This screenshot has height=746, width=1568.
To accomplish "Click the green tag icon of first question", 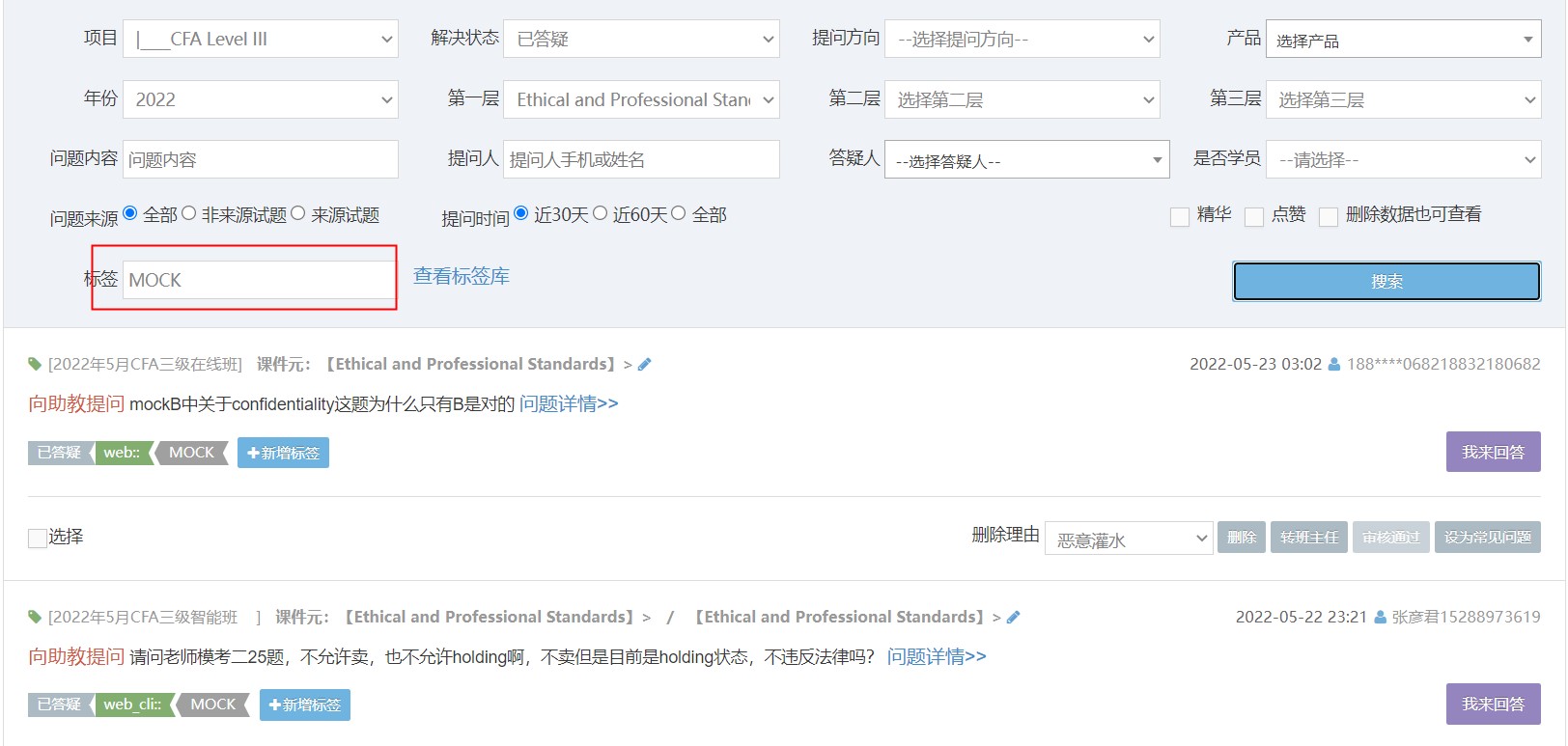I will click(35, 365).
